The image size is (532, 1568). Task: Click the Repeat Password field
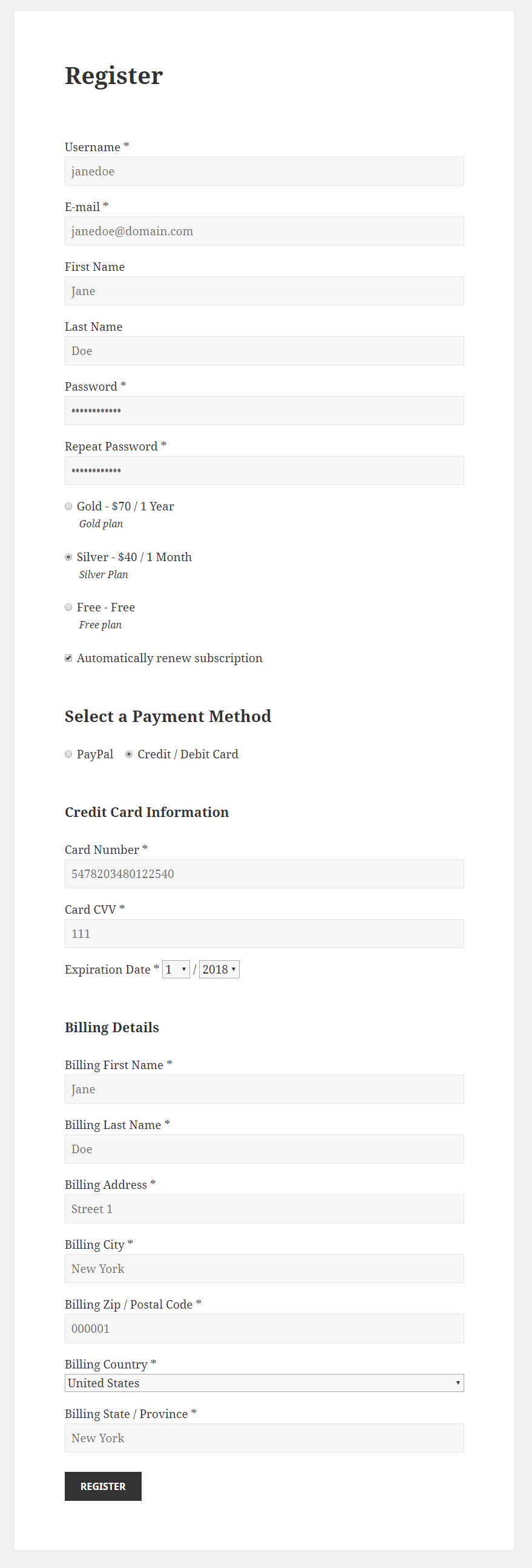pyautogui.click(x=264, y=470)
